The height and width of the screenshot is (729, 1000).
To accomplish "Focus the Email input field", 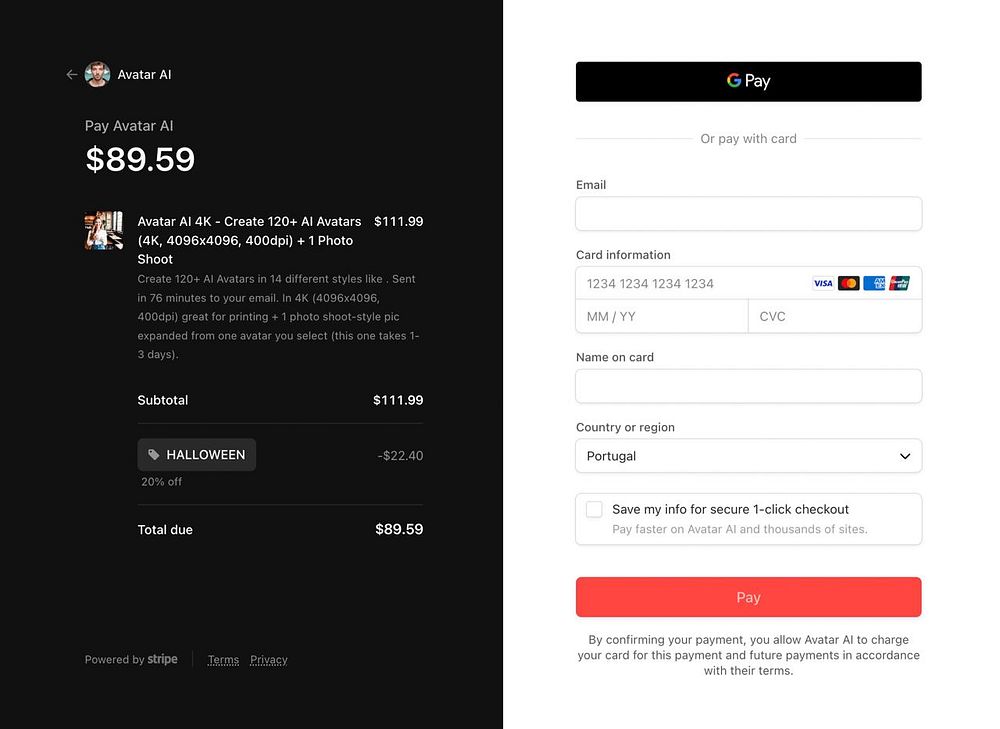I will (748, 214).
